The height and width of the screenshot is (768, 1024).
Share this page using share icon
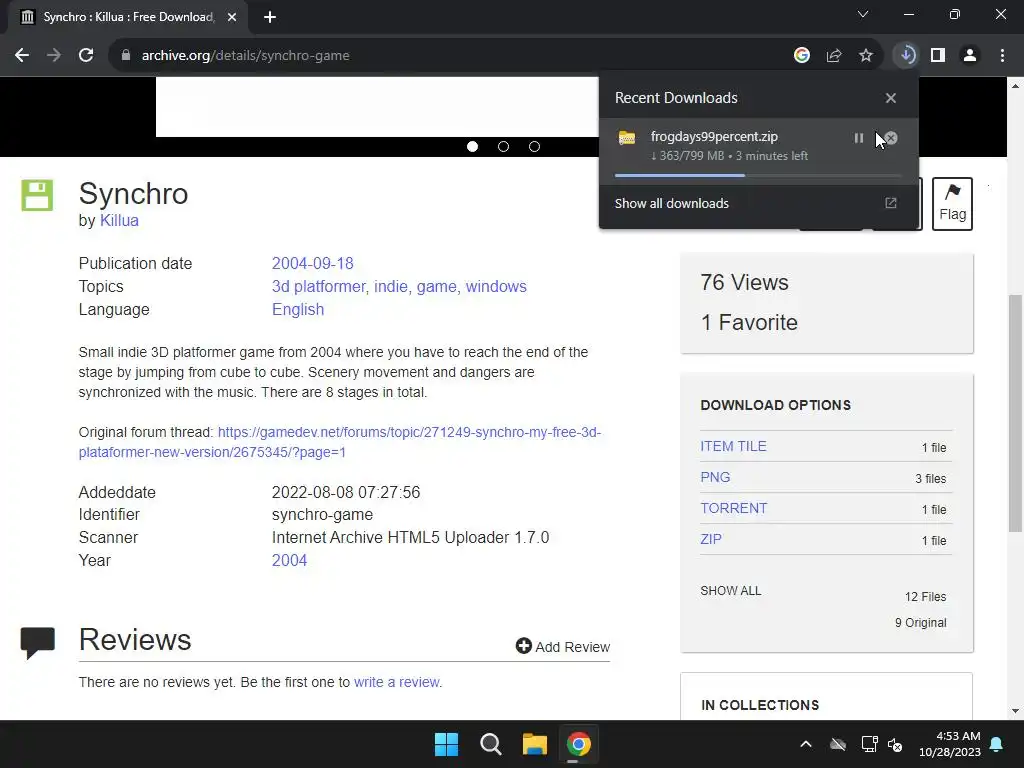(x=834, y=56)
